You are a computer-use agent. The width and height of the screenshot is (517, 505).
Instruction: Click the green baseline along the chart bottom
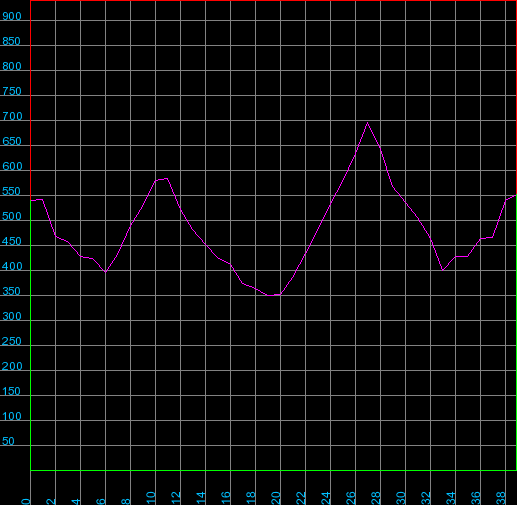point(273,470)
